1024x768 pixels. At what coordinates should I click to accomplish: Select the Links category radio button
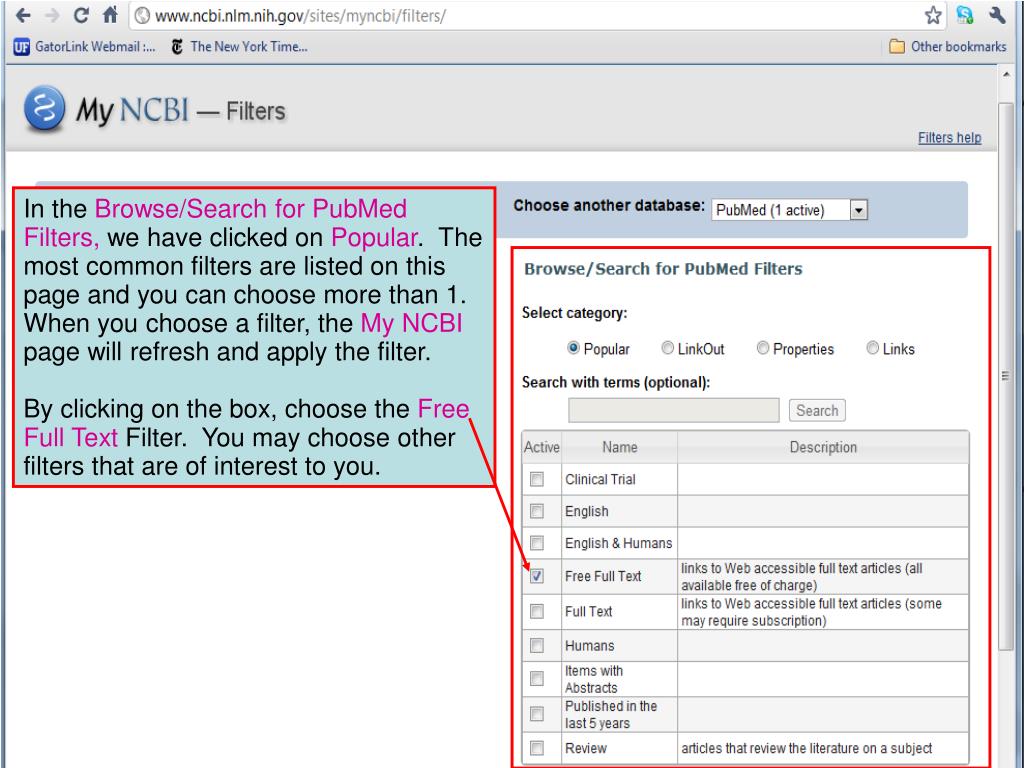tap(872, 348)
